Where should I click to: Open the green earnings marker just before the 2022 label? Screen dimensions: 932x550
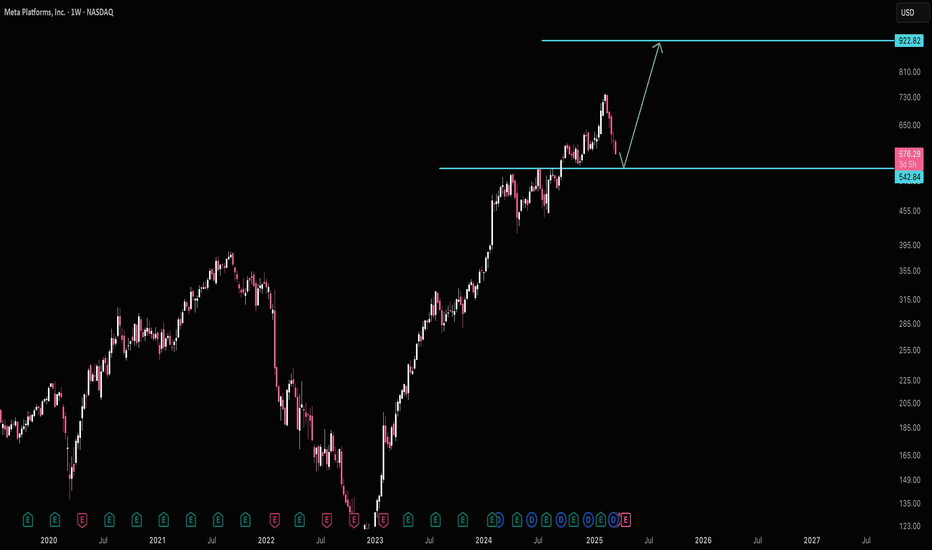pos(245,520)
